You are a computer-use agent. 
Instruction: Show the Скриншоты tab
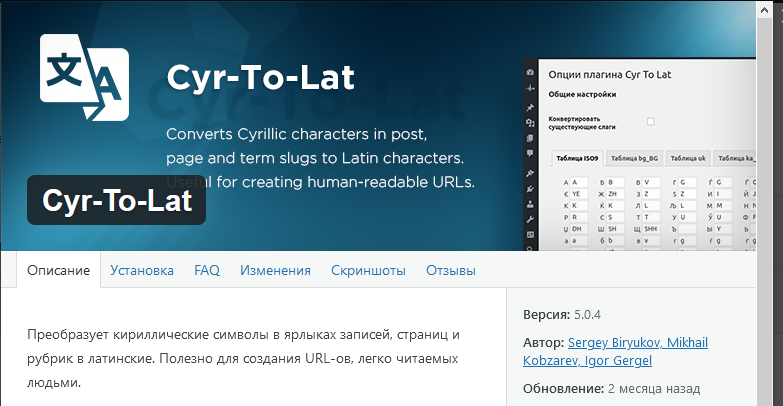coord(368,270)
